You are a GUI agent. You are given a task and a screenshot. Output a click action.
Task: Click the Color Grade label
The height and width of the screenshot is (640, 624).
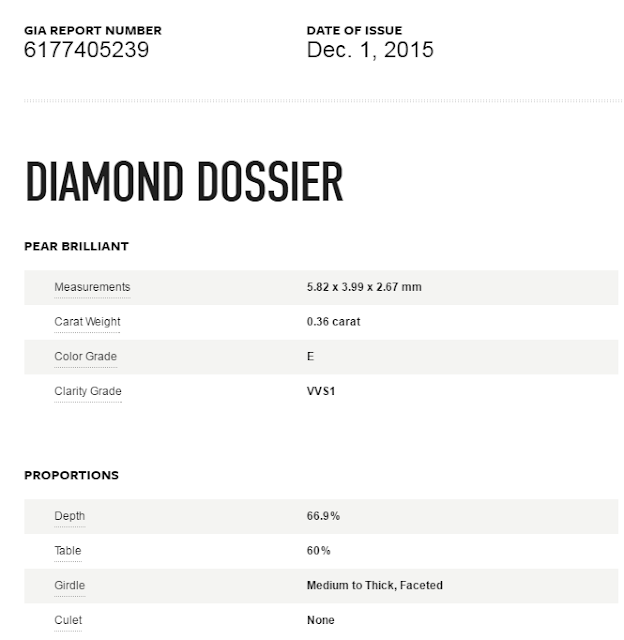86,356
